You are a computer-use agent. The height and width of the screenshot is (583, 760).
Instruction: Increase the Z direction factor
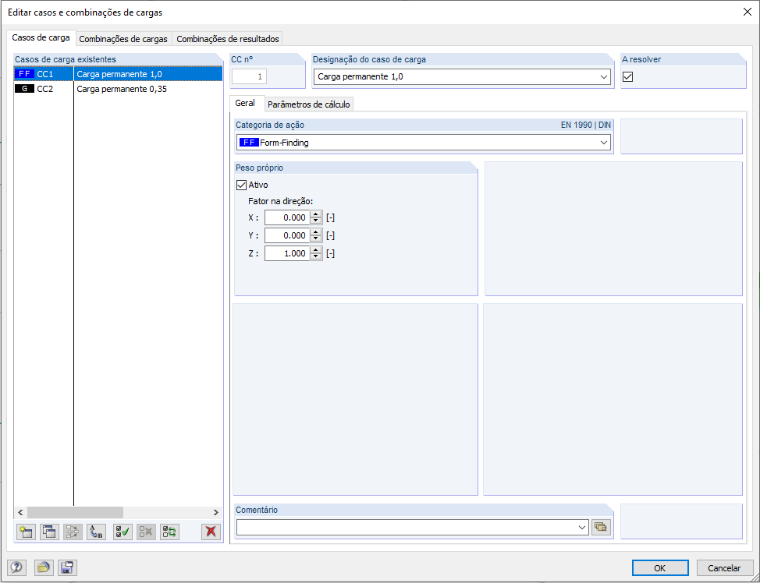click(x=316, y=250)
